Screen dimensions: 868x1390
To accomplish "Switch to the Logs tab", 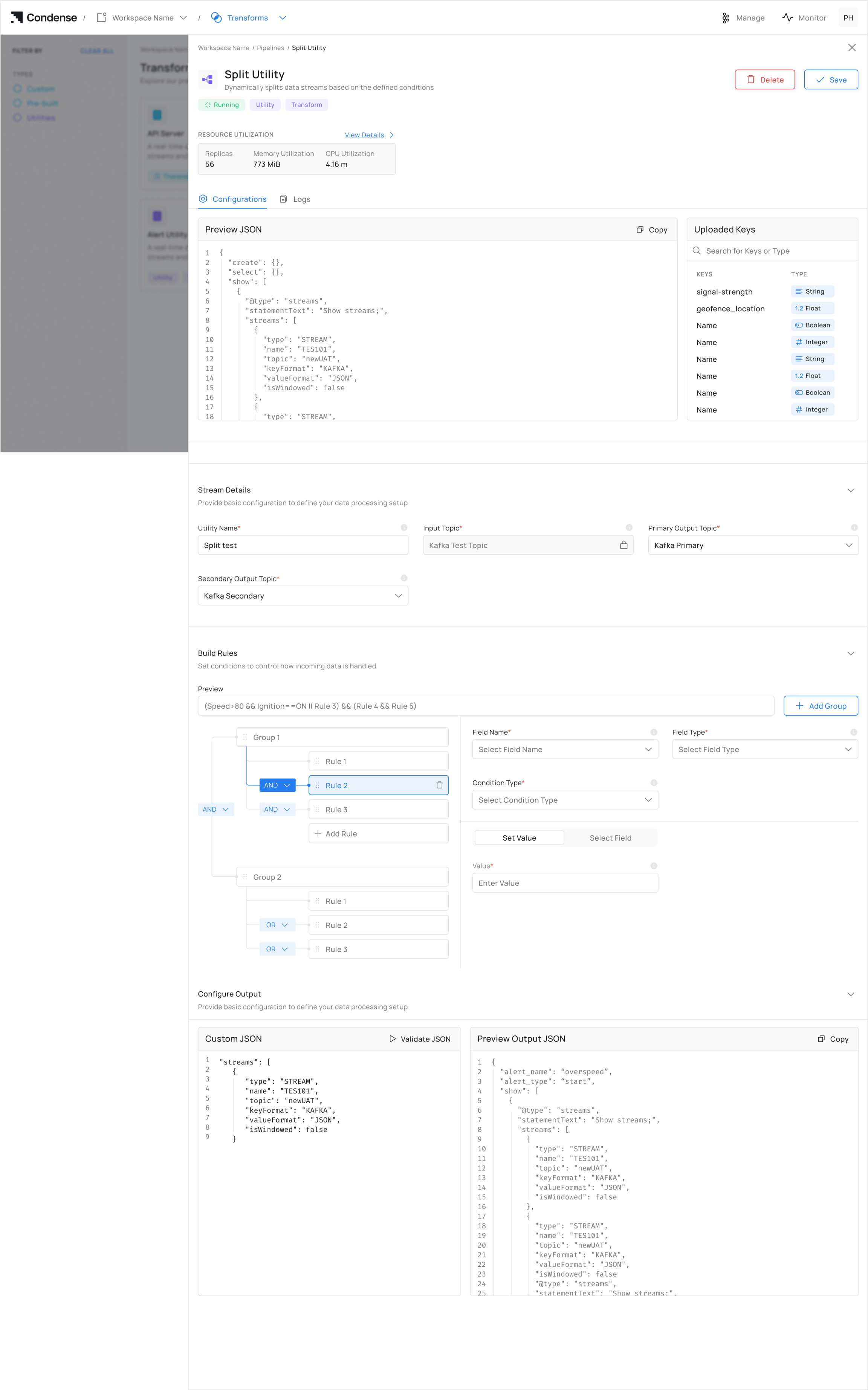I will [x=295, y=199].
